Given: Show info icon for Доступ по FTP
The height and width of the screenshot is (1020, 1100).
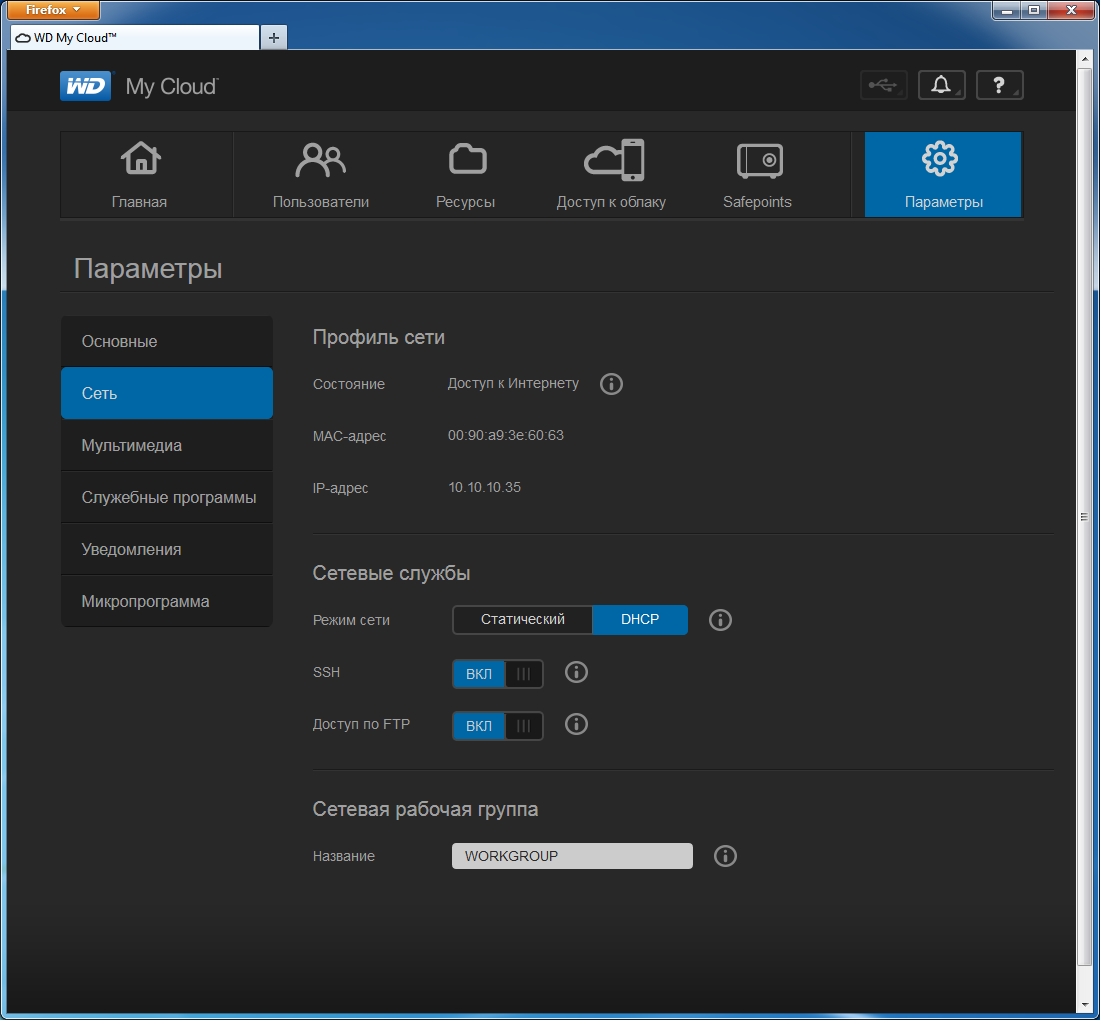Looking at the screenshot, I should (x=577, y=724).
